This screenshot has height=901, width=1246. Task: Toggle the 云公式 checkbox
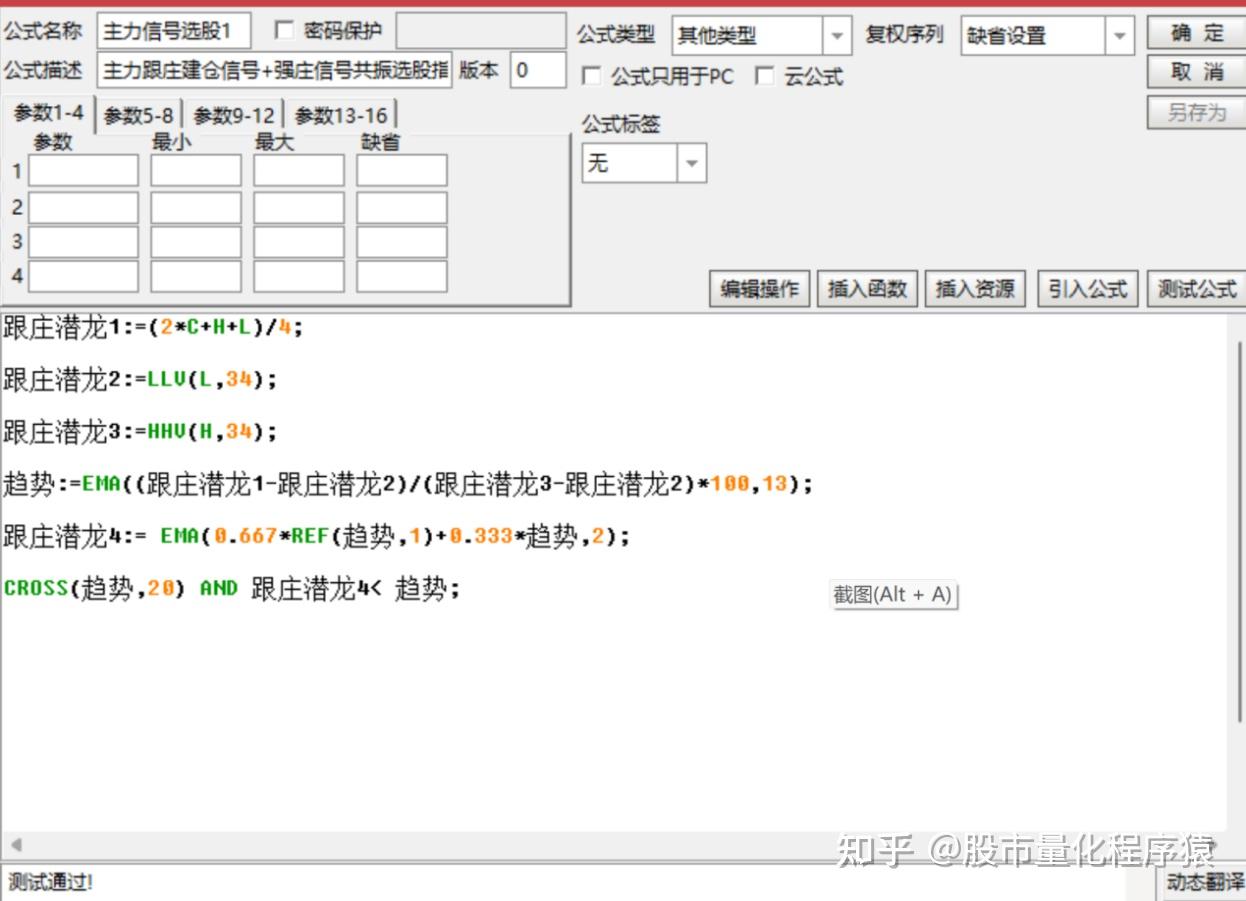[x=765, y=77]
